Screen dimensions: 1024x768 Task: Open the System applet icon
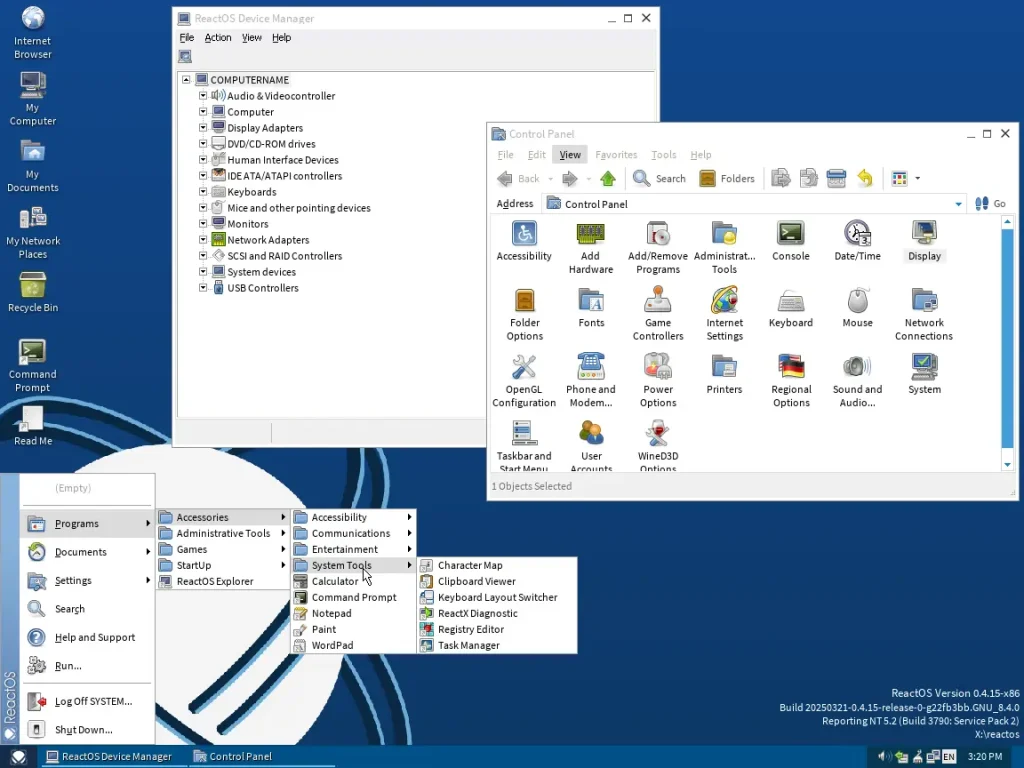[x=924, y=374]
